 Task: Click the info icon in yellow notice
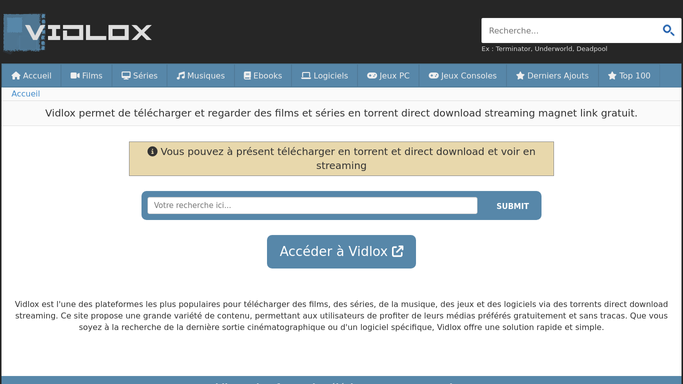coord(152,152)
